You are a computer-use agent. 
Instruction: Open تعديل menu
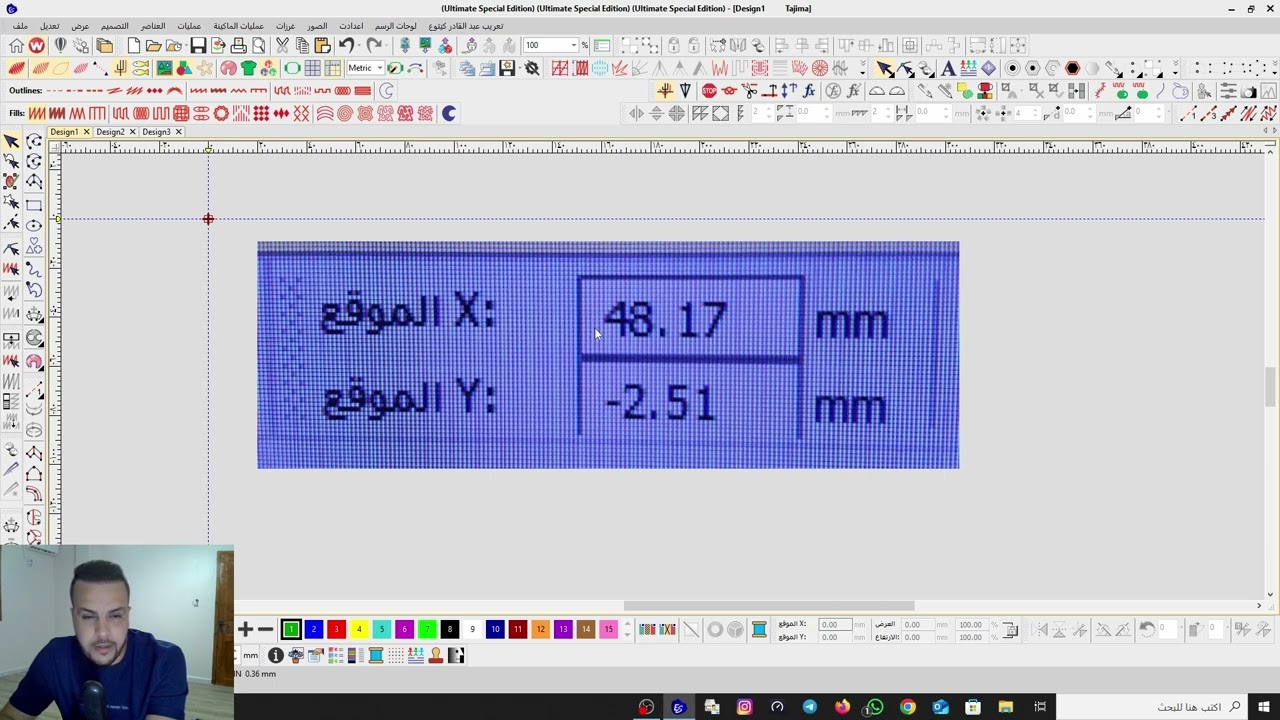49,25
